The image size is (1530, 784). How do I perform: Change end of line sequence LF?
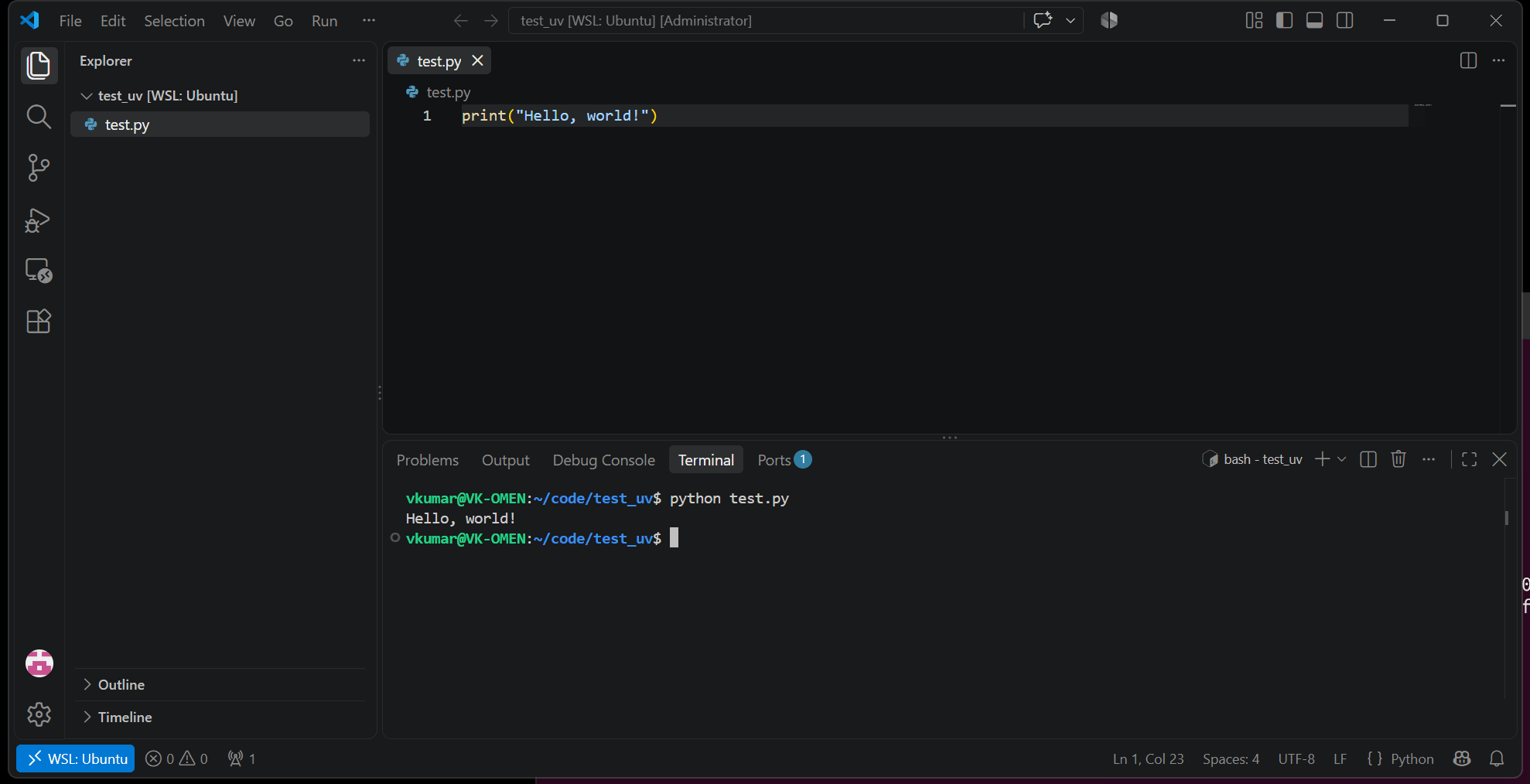1340,758
